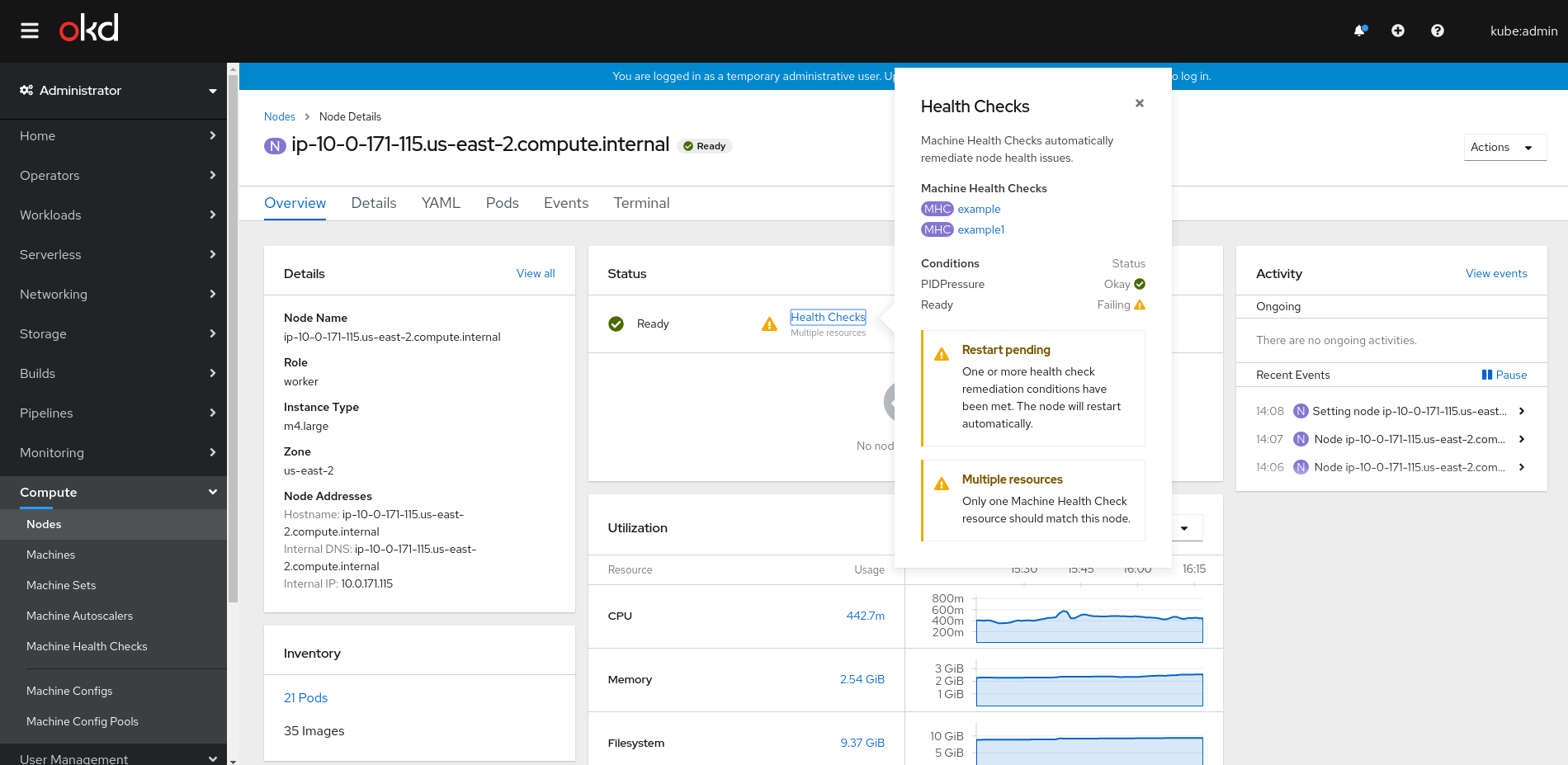
Task: Click View all in Details card
Action: (536, 274)
